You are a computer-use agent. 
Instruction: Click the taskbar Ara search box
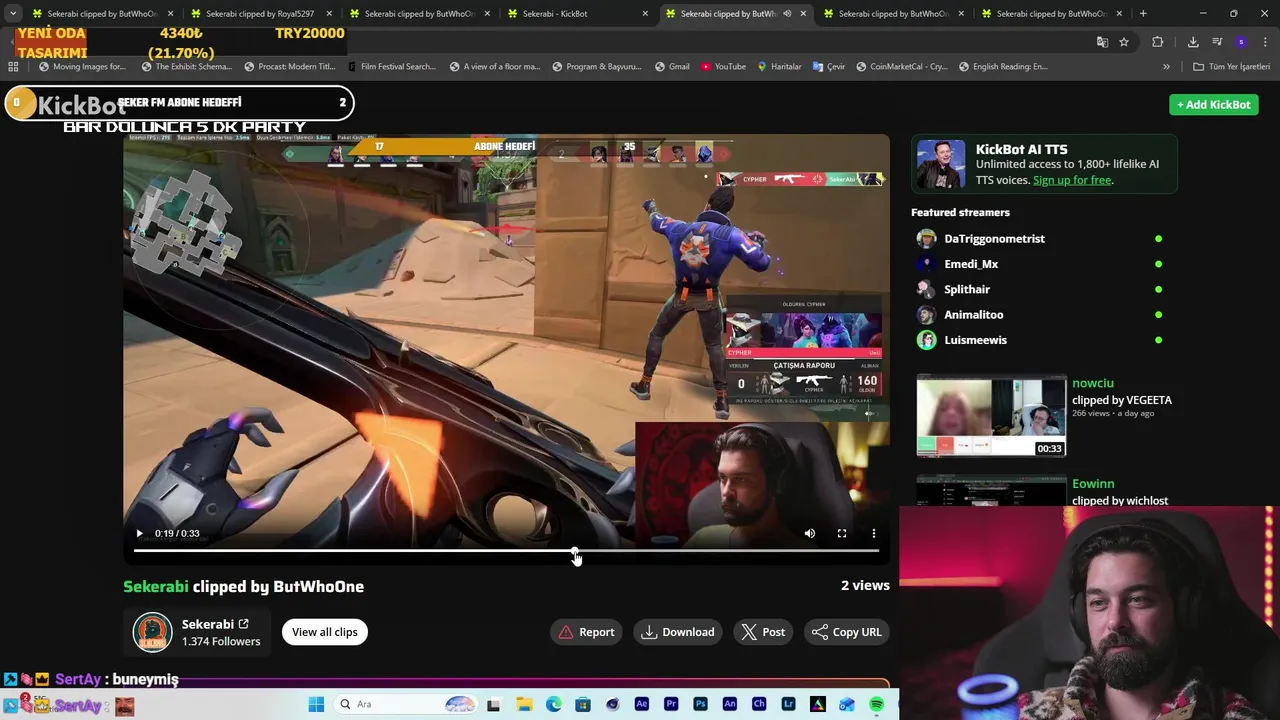(x=405, y=704)
